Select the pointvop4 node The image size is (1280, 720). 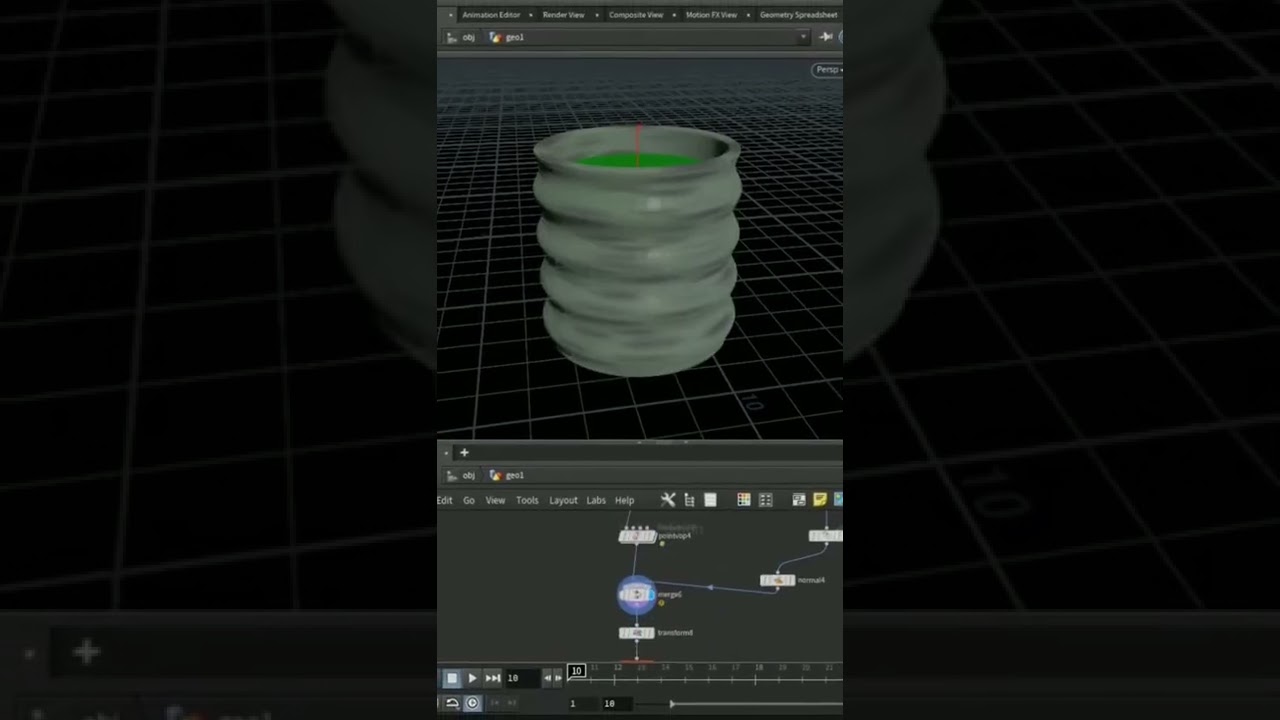pos(637,536)
